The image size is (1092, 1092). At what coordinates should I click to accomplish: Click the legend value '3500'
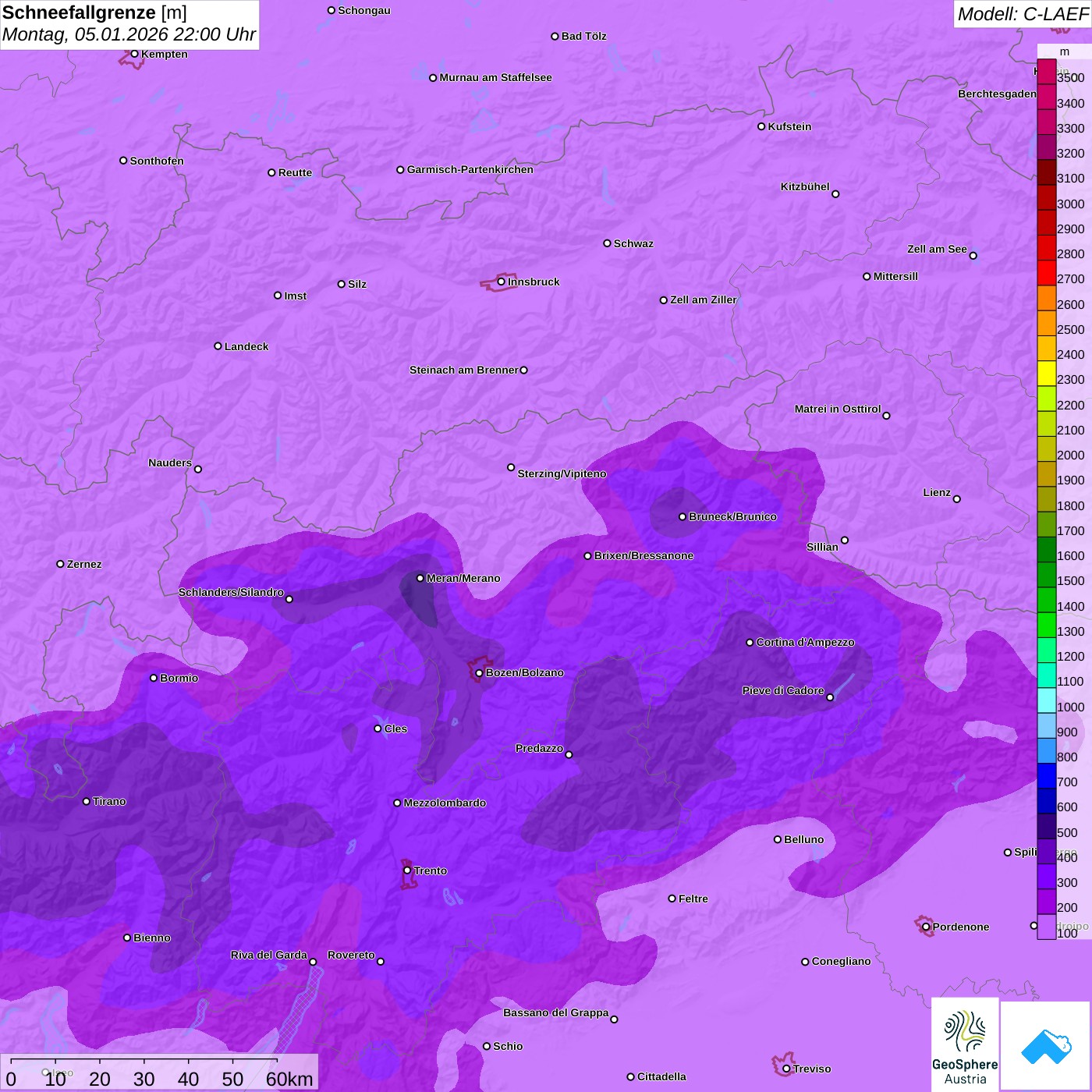(1071, 78)
